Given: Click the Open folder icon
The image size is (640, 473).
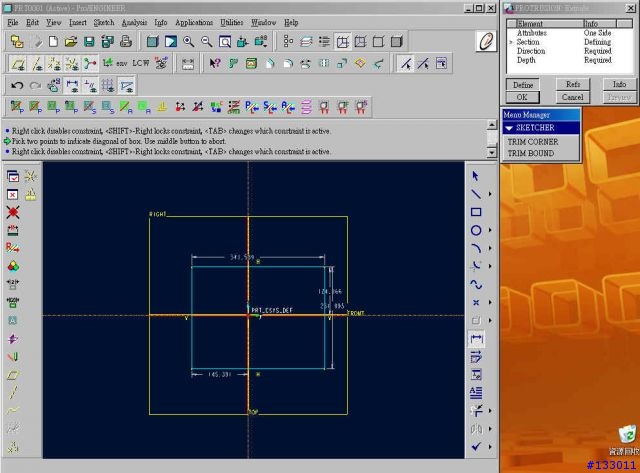Looking at the screenshot, I should pyautogui.click(x=71, y=41).
